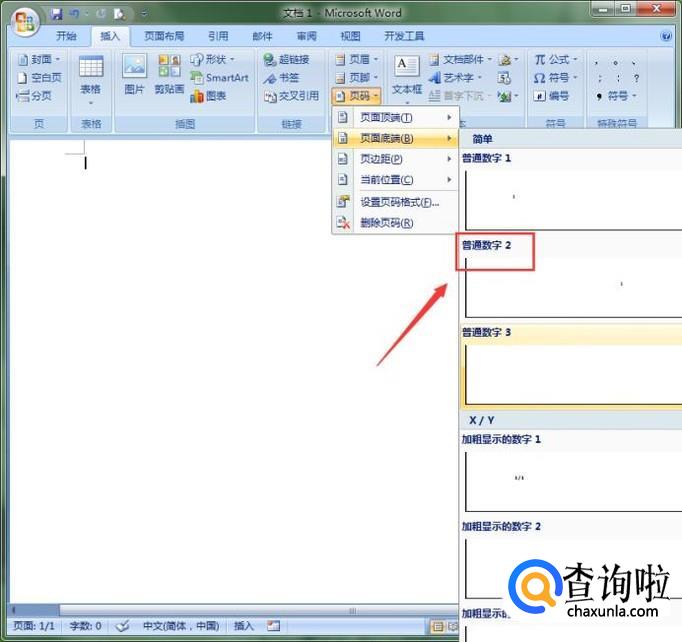This screenshot has width=682, height=642.
Task: Click the date and time icon beside 艺术字
Action: pos(504,78)
